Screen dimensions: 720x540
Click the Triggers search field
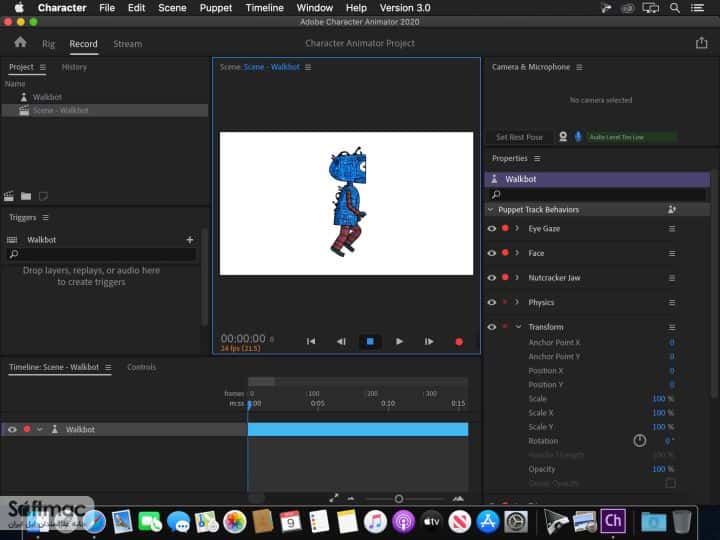101,254
